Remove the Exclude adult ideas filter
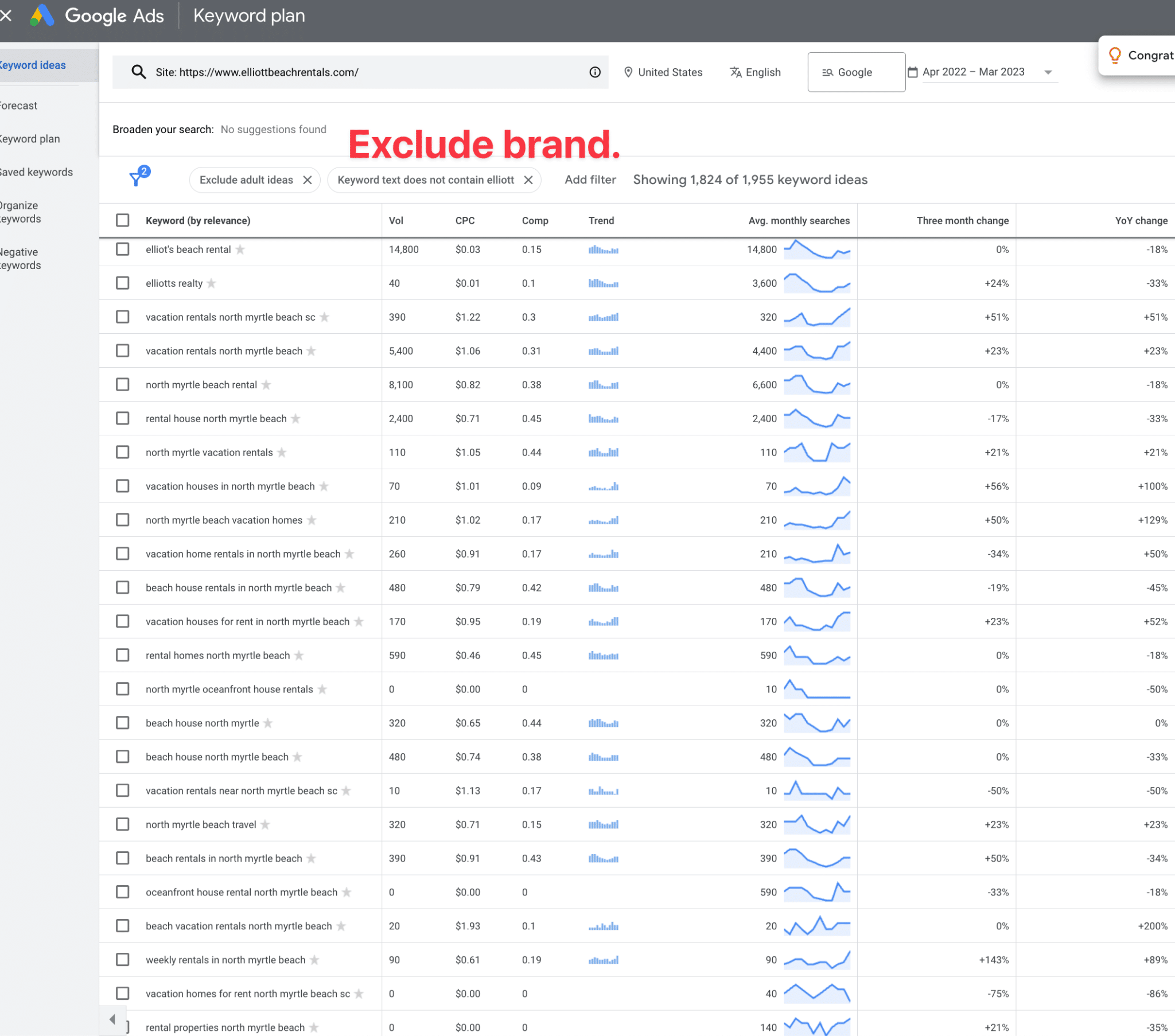Image resolution: width=1175 pixels, height=1036 pixels. pos(308,180)
